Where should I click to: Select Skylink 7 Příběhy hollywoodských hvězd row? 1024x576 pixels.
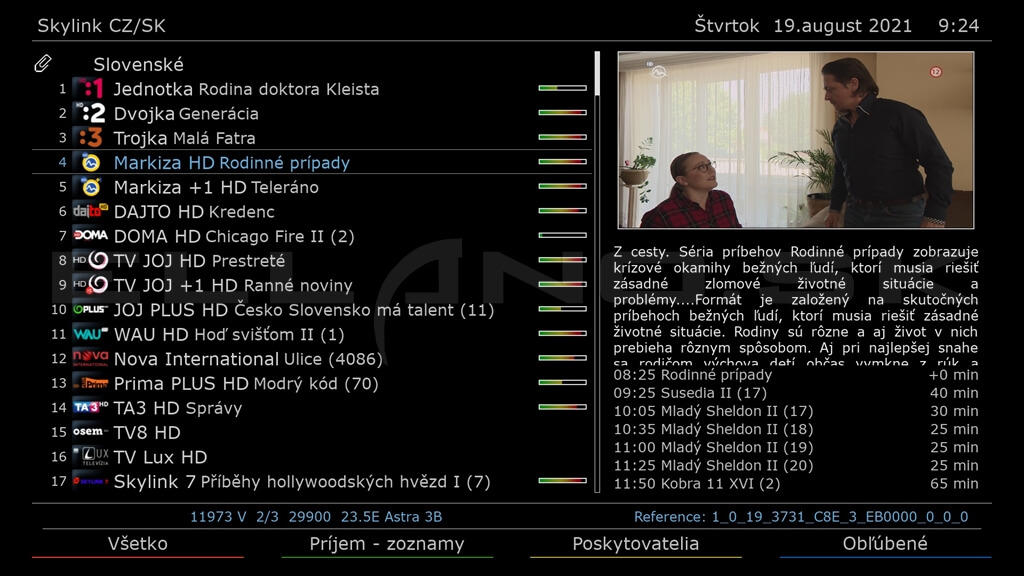(312, 481)
